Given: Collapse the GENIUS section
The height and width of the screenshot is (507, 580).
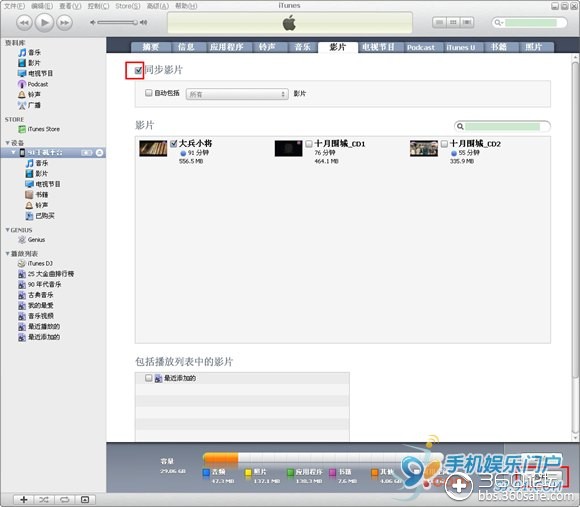Looking at the screenshot, I should [x=7, y=230].
